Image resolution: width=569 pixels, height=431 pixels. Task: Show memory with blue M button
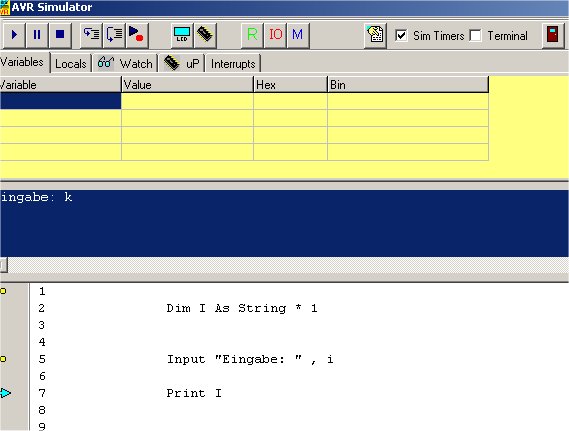[298, 35]
